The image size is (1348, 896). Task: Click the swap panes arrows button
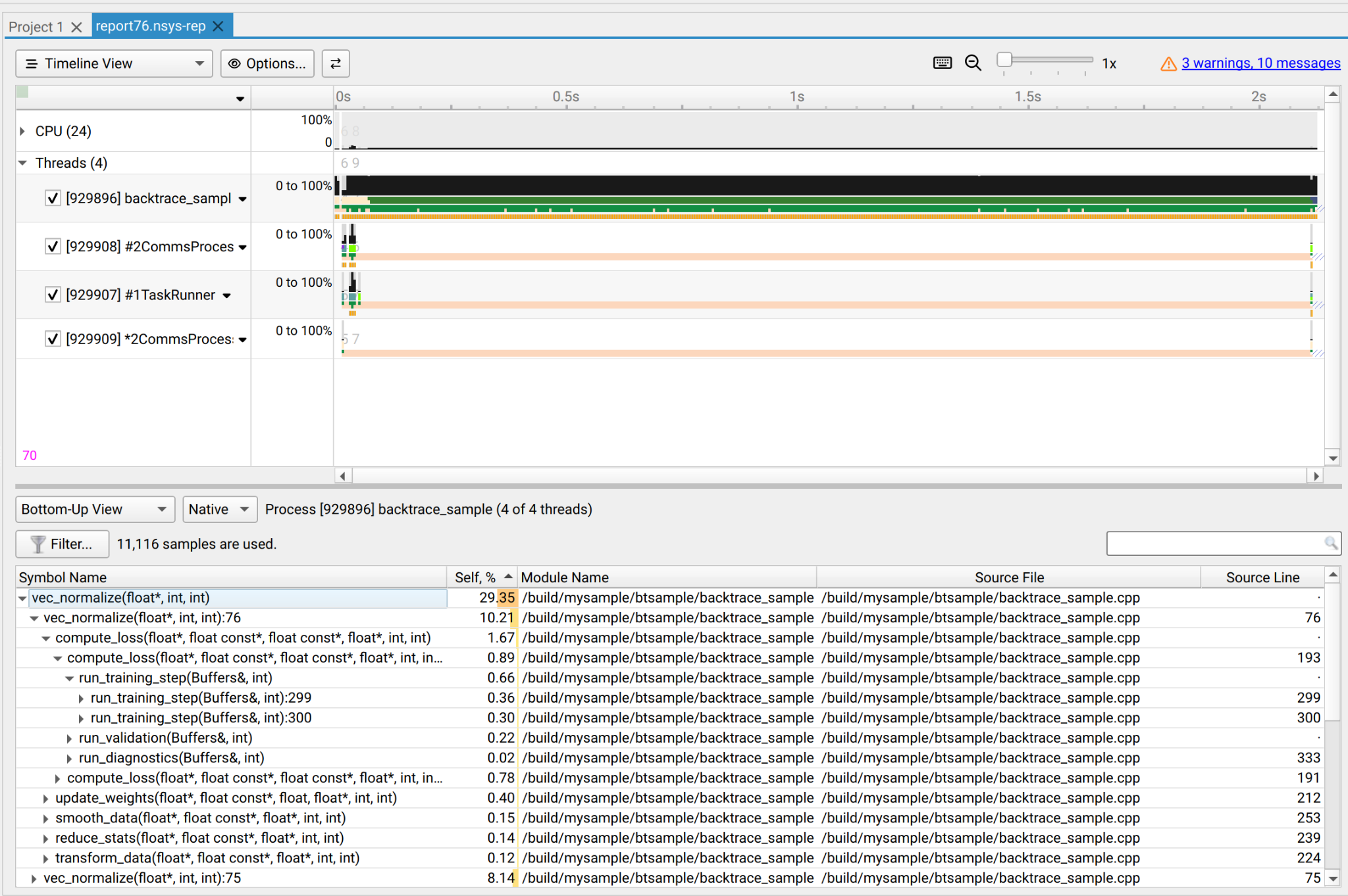coord(335,64)
